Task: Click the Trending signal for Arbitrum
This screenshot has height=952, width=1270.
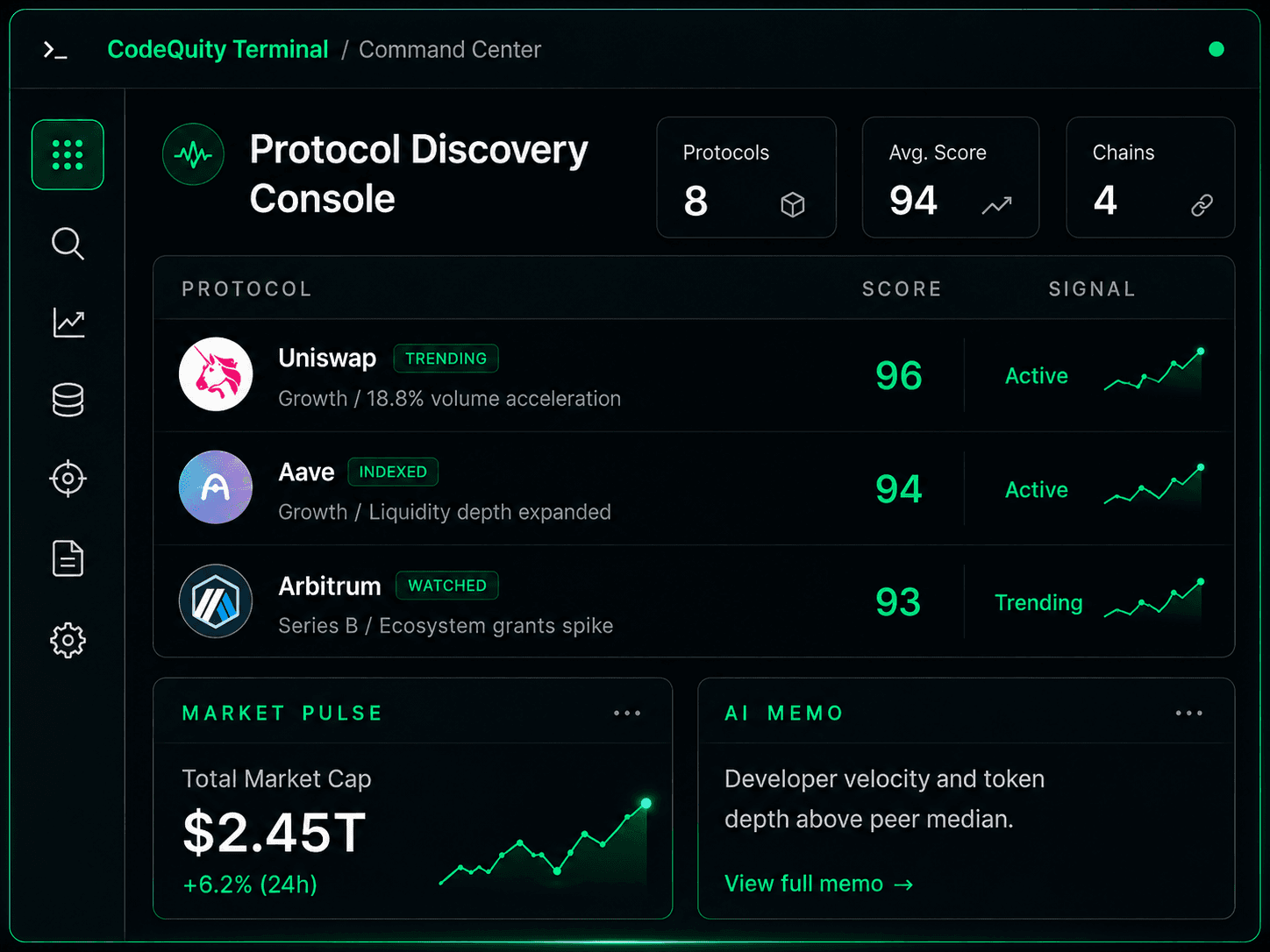Action: 1038,603
